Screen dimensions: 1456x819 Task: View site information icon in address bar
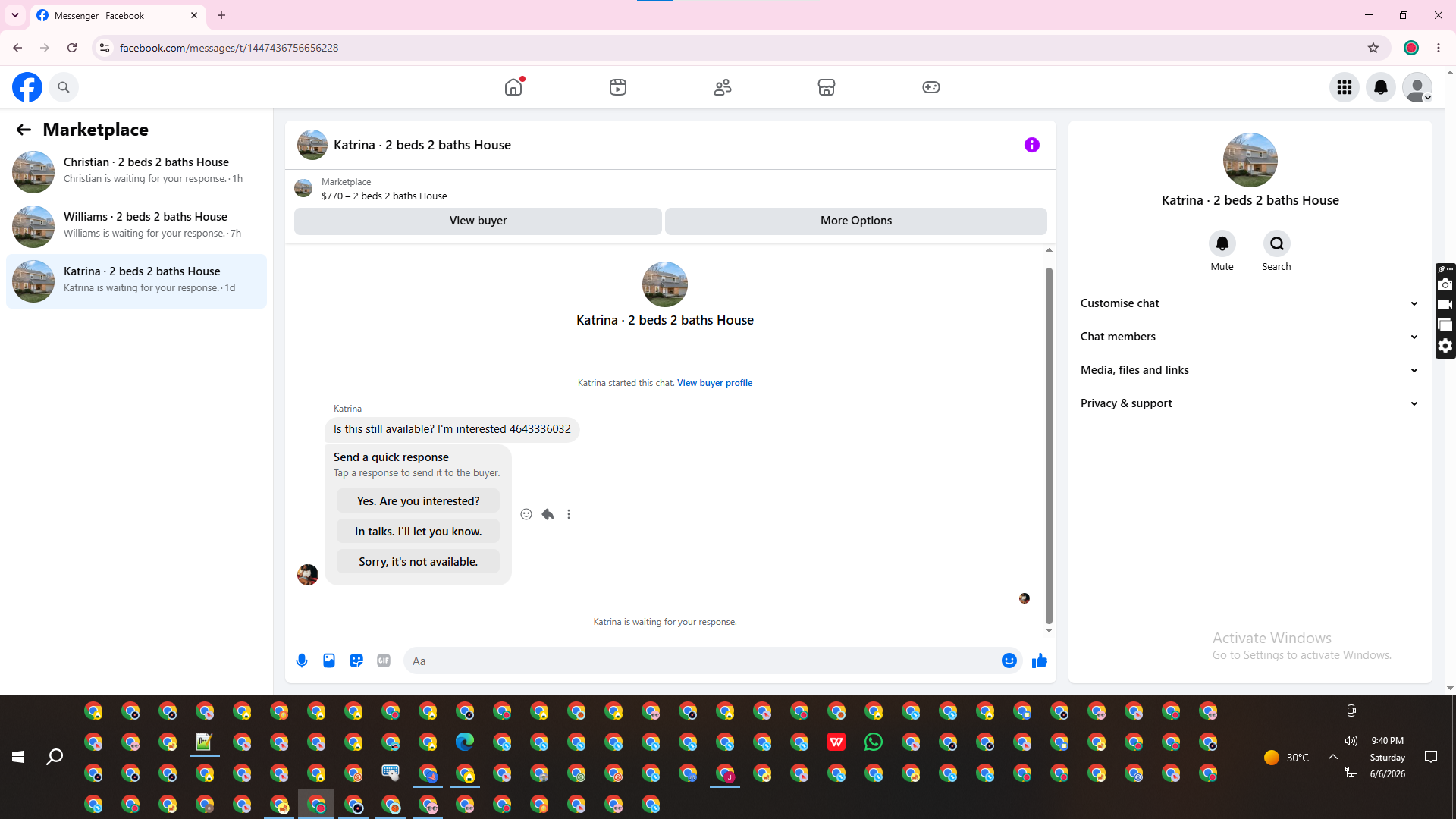(x=105, y=48)
